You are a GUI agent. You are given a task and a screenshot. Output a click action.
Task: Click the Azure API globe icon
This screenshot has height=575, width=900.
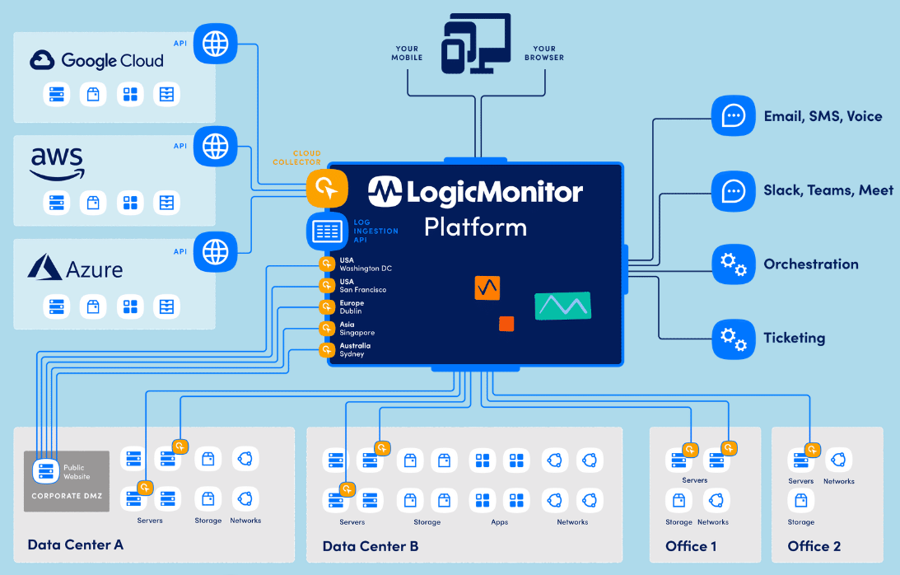pos(215,251)
